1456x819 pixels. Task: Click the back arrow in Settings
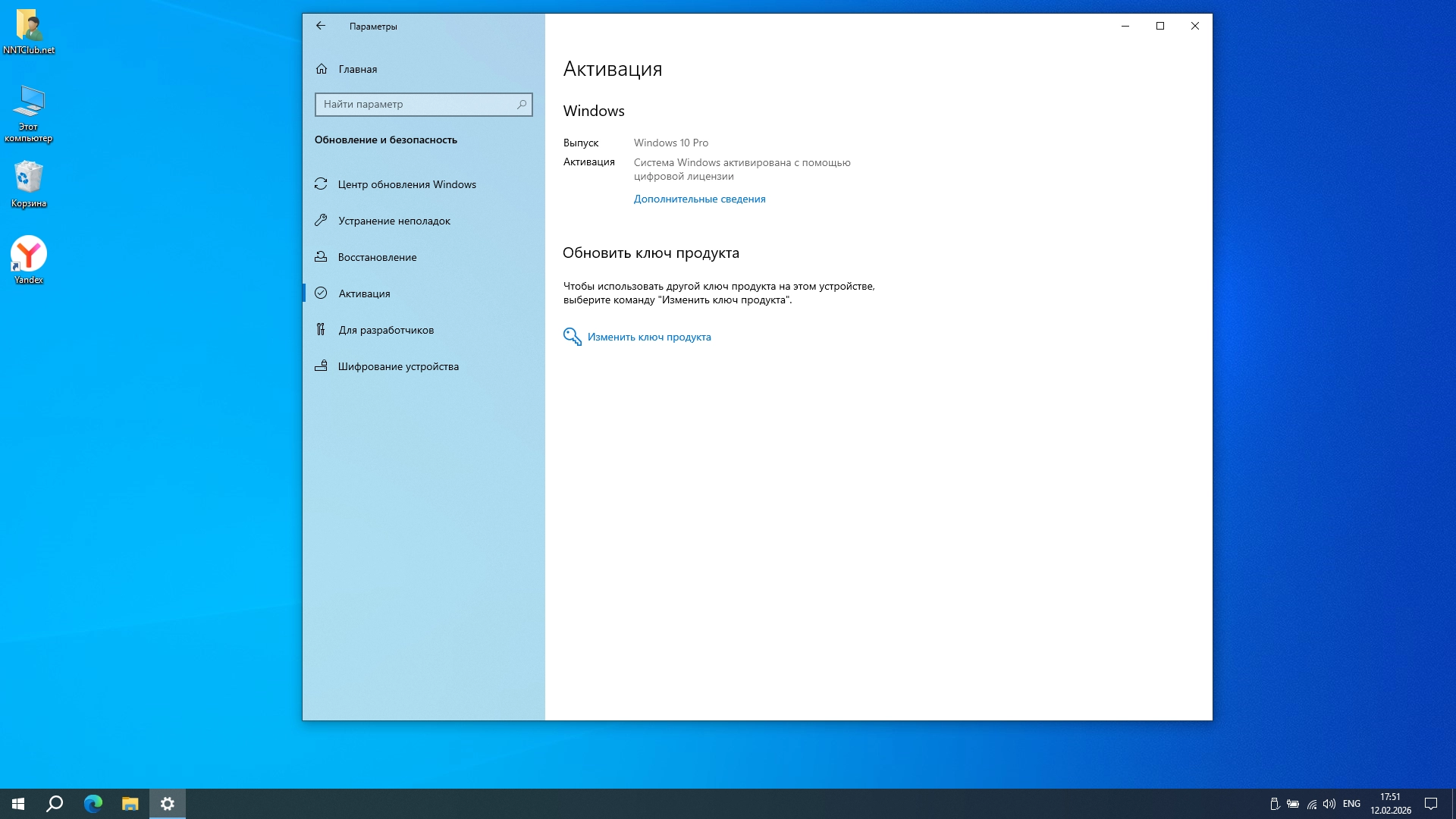coord(321,26)
